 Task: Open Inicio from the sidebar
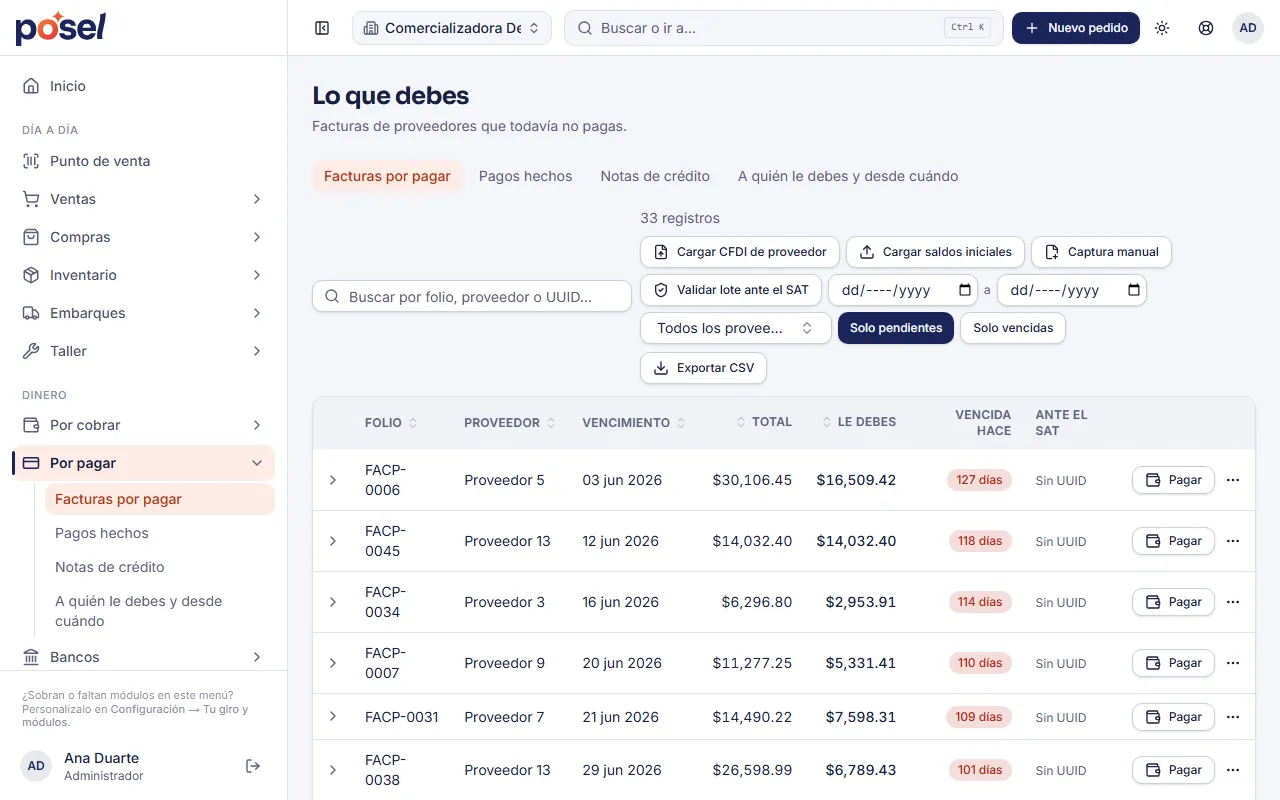[143, 86]
